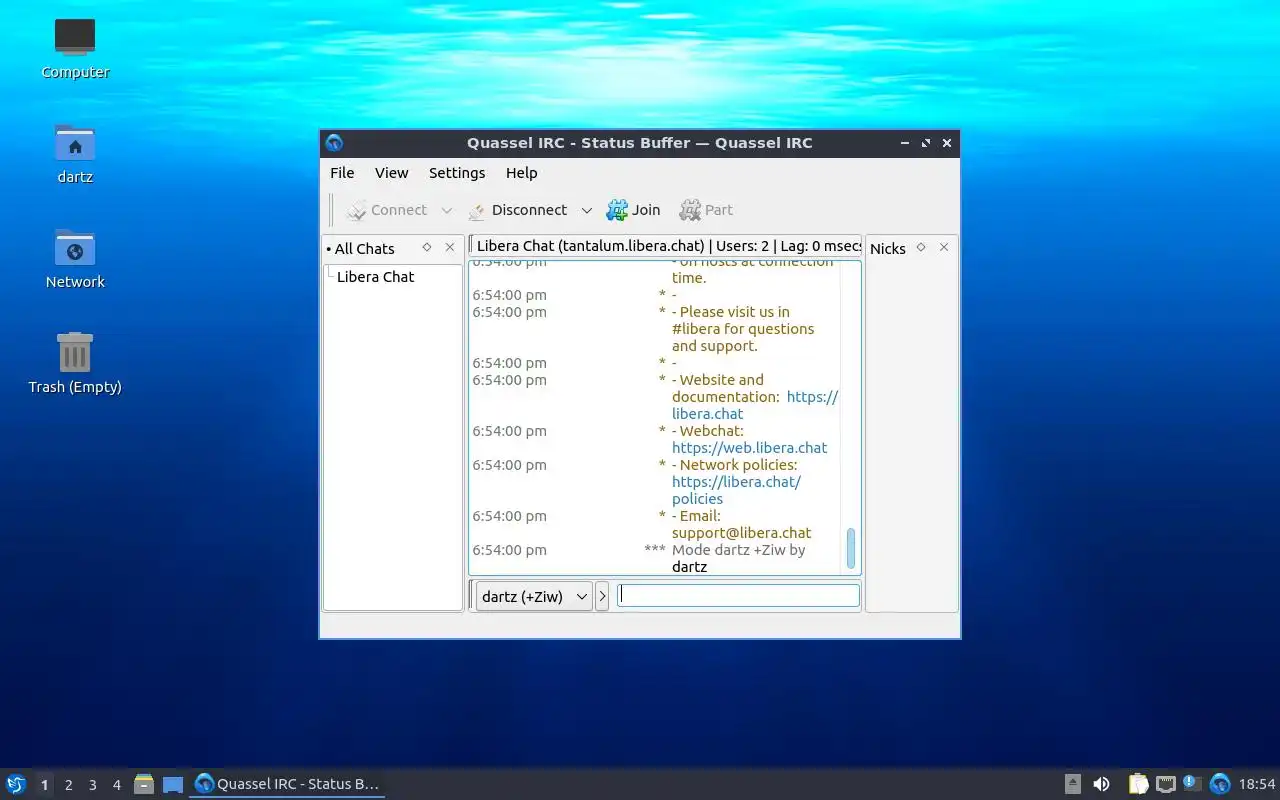Viewport: 1280px width, 800px height.
Task: Click the network connection tray icon
Action: tap(1165, 784)
